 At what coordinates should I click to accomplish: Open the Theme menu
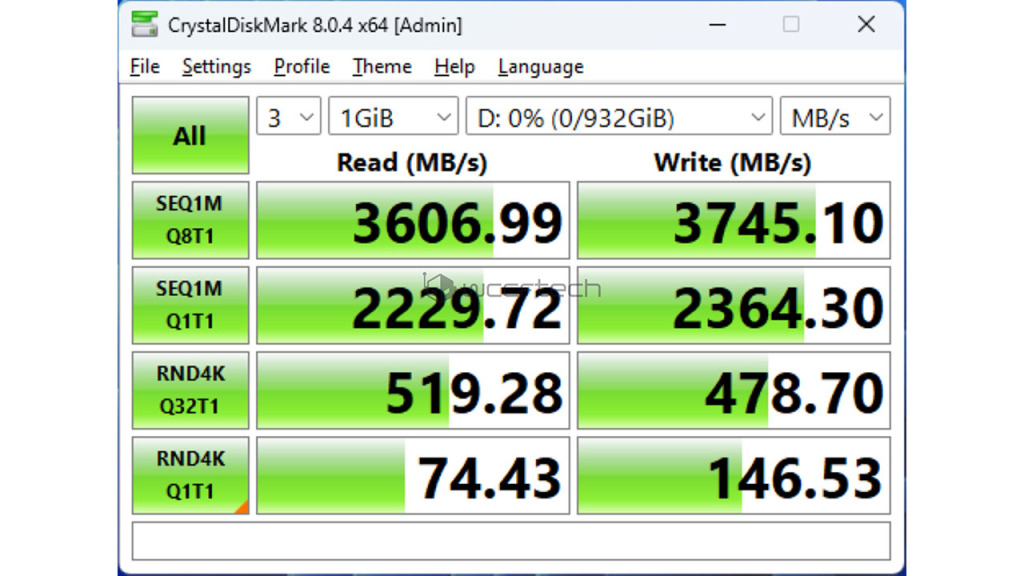tap(382, 67)
